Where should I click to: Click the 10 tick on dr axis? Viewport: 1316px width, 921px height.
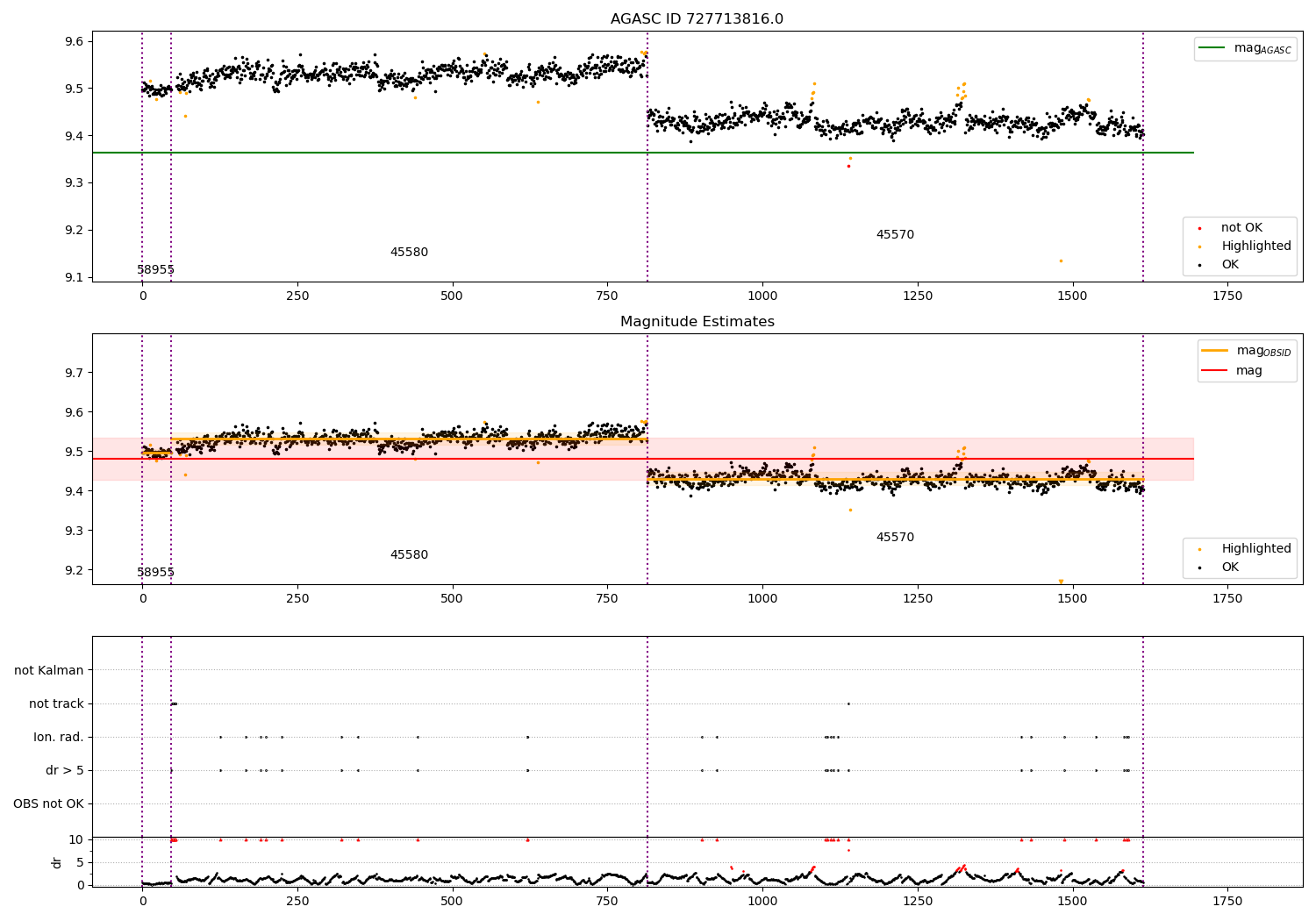click(x=76, y=839)
